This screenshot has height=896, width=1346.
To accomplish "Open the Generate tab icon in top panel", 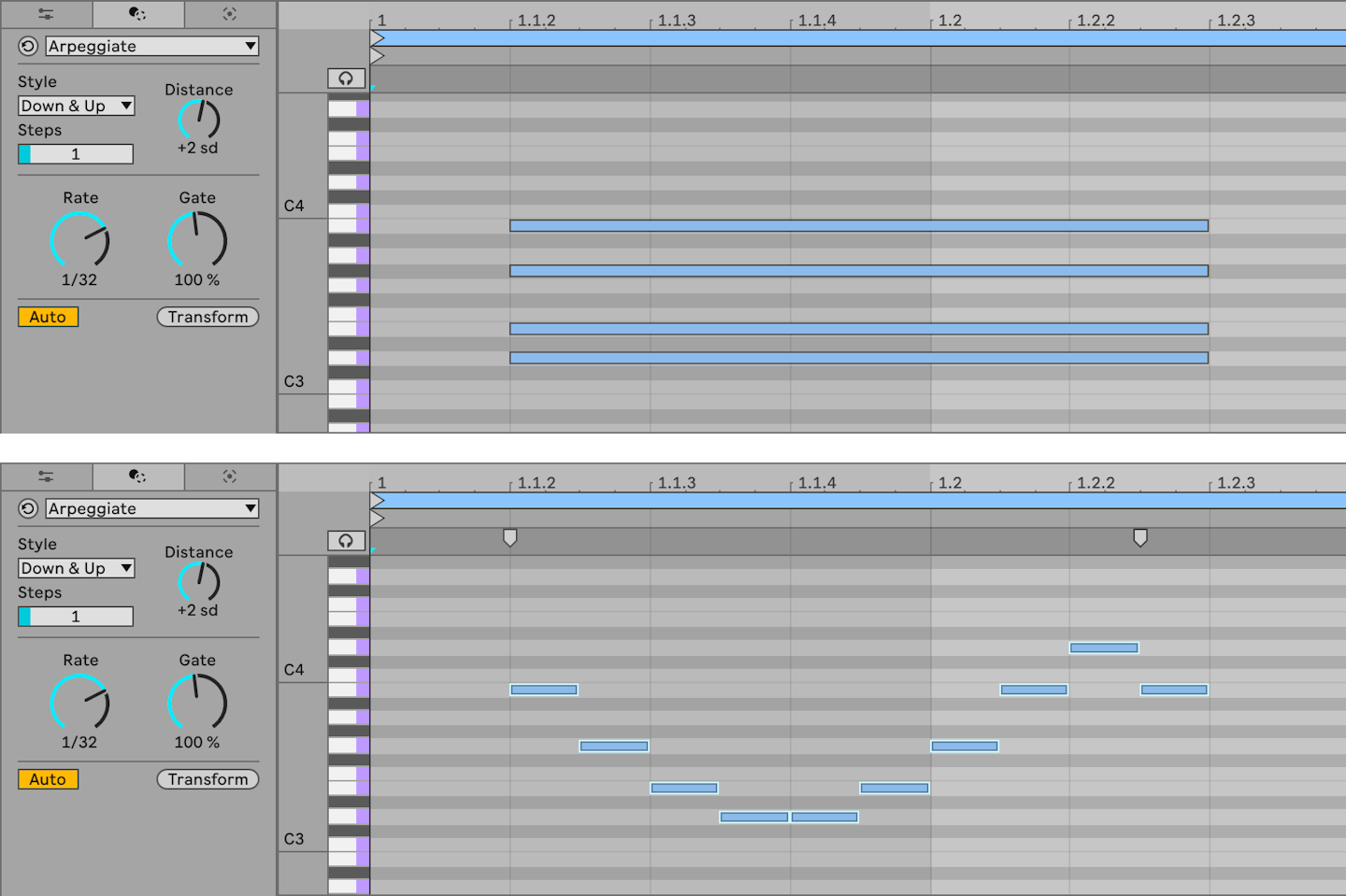I will 230,14.
